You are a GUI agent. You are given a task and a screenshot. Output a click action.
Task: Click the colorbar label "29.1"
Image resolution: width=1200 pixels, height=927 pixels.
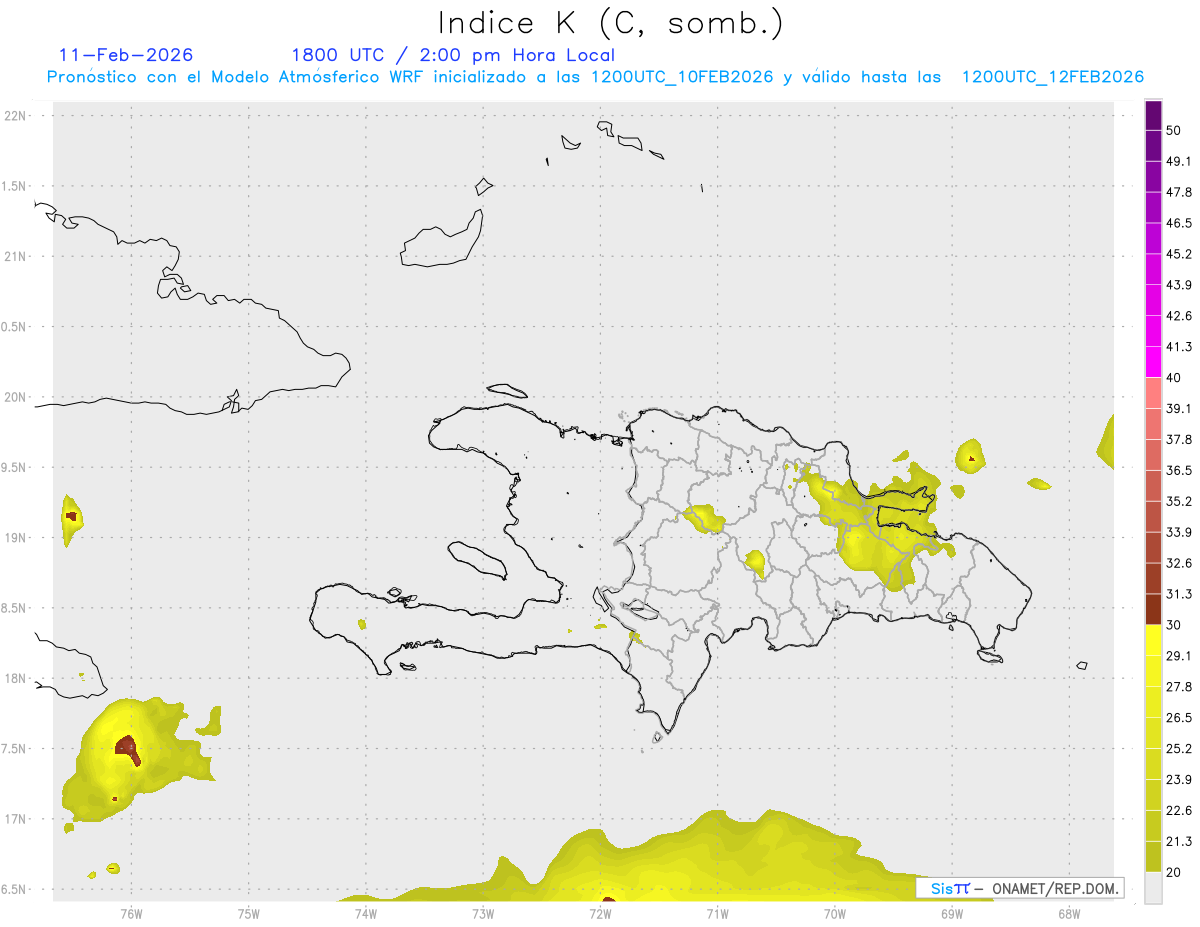coord(1179,657)
